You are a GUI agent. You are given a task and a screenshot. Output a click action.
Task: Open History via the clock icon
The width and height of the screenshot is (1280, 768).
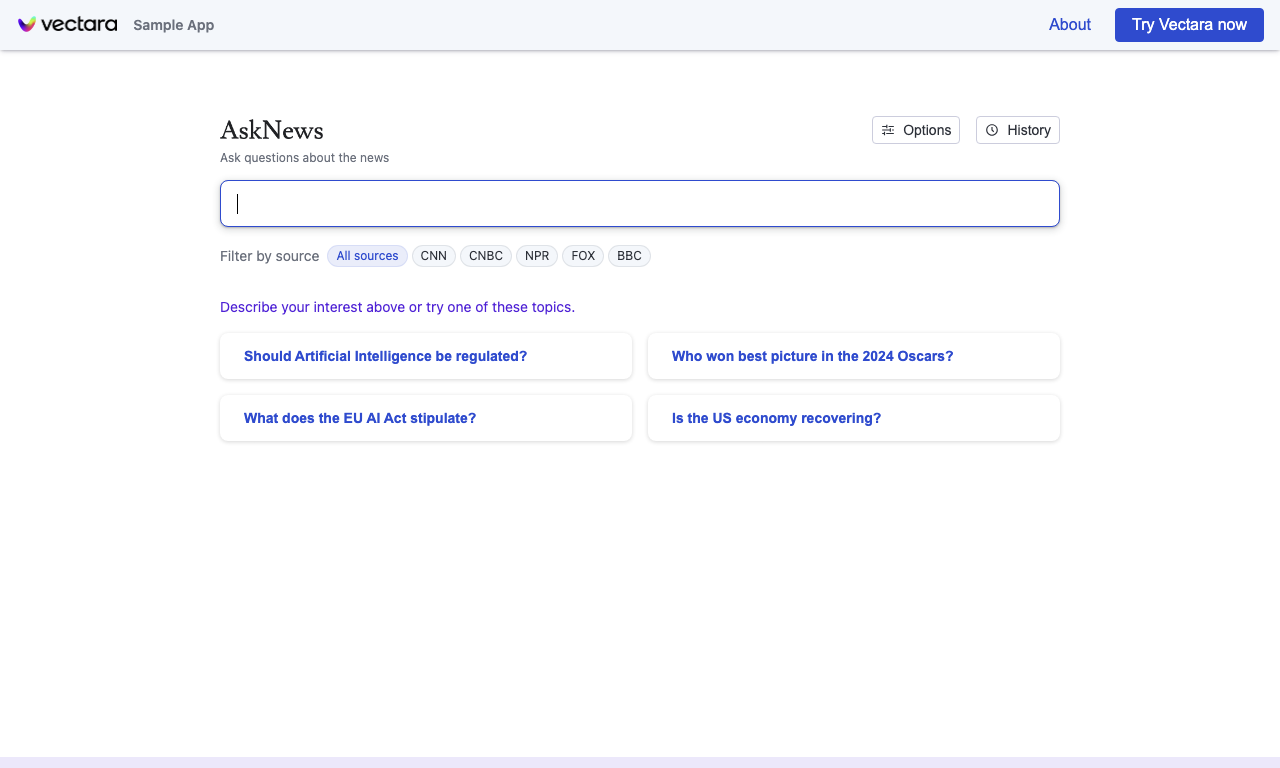[x=992, y=130]
